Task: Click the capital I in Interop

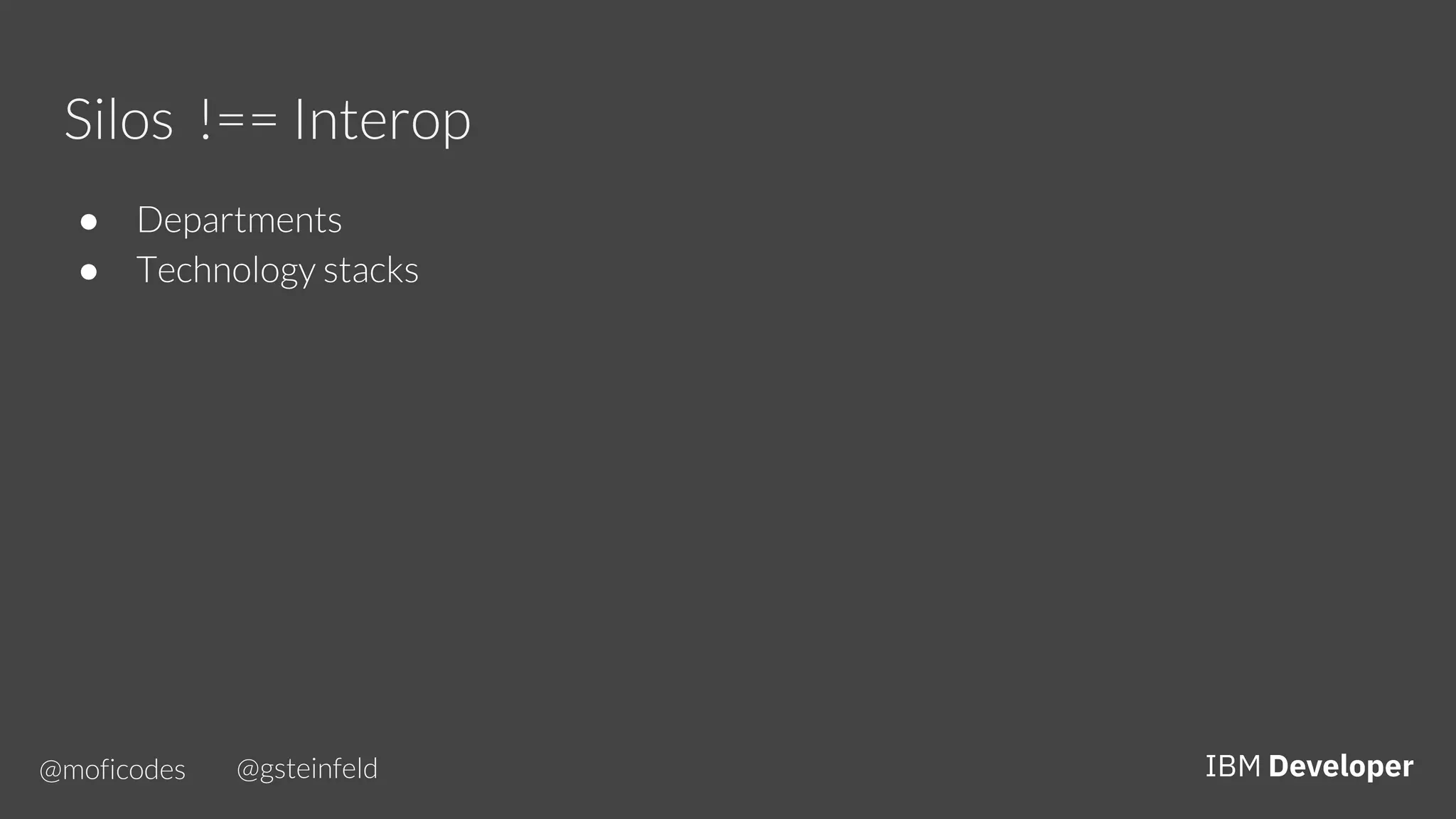Action: pos(299,119)
